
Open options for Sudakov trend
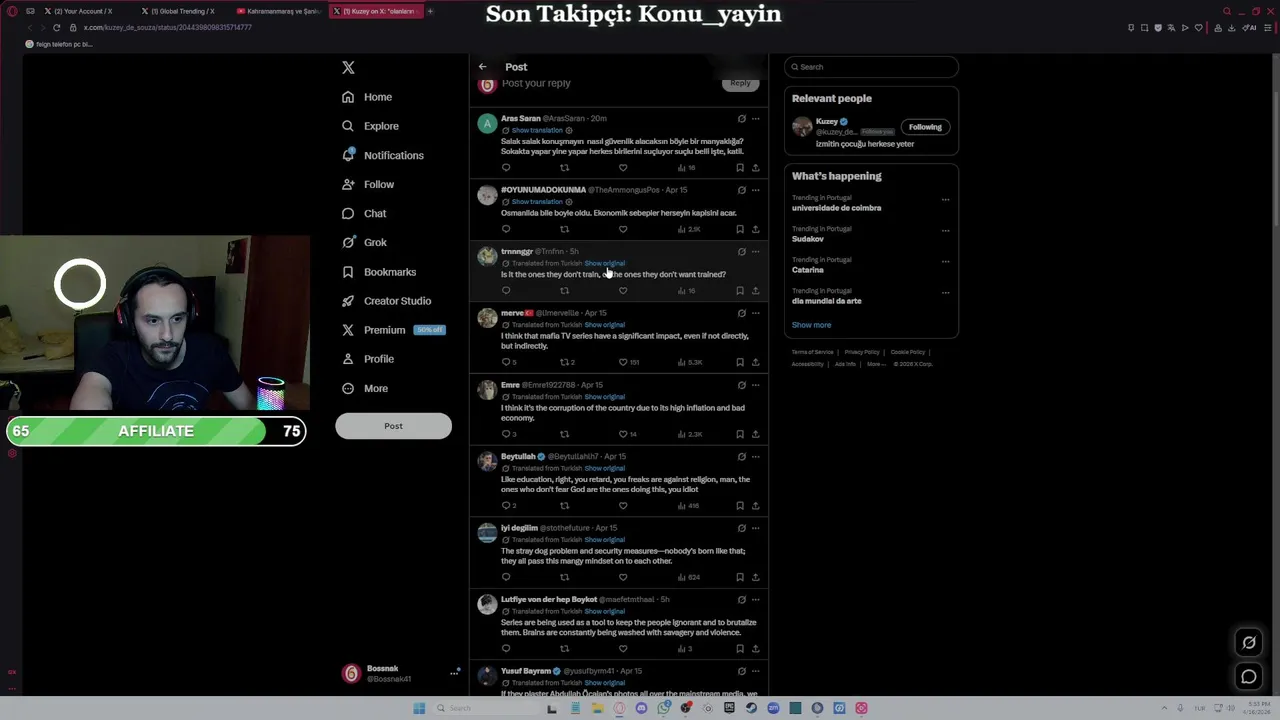pyautogui.click(x=945, y=230)
